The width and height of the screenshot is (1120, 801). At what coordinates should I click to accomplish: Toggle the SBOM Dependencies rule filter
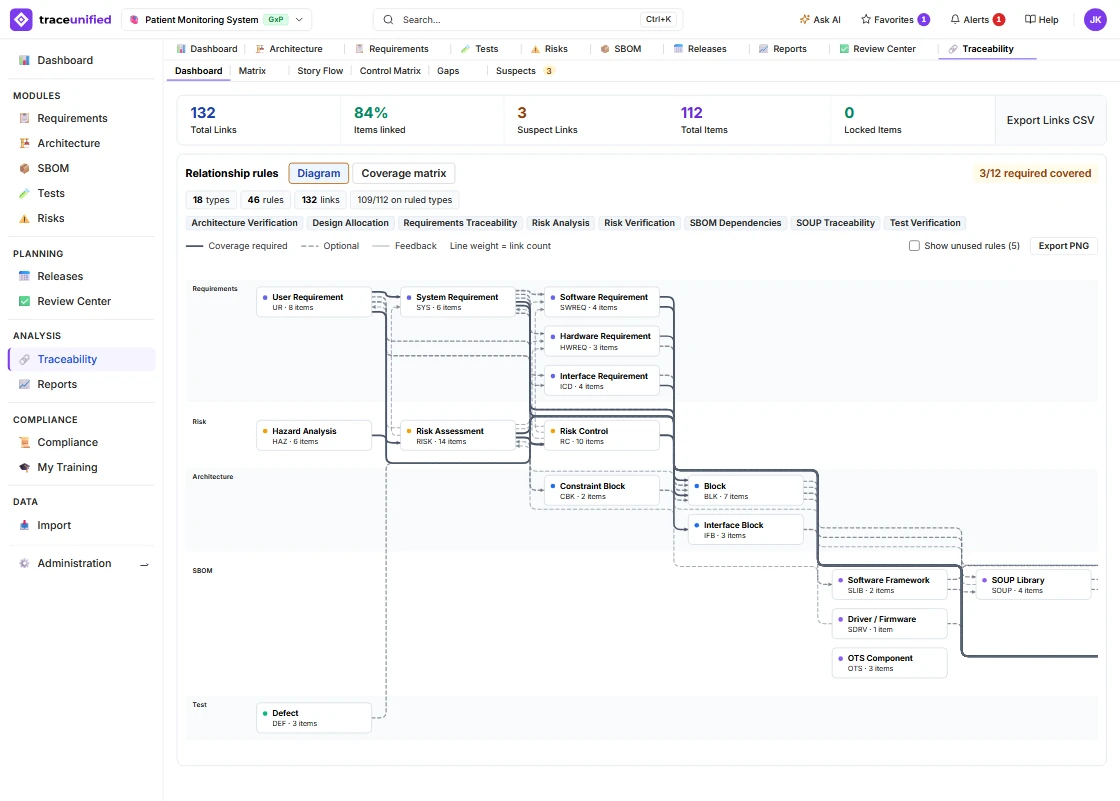tap(735, 223)
